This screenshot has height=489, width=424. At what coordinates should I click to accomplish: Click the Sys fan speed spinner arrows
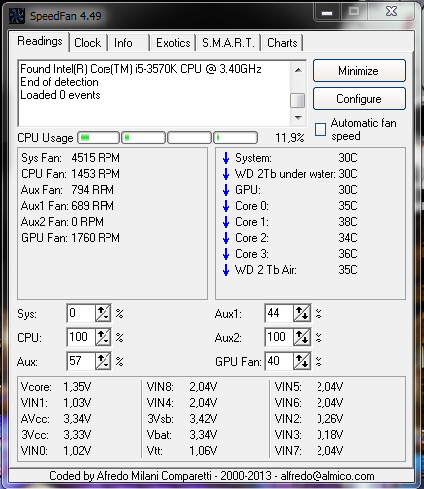(x=103, y=313)
